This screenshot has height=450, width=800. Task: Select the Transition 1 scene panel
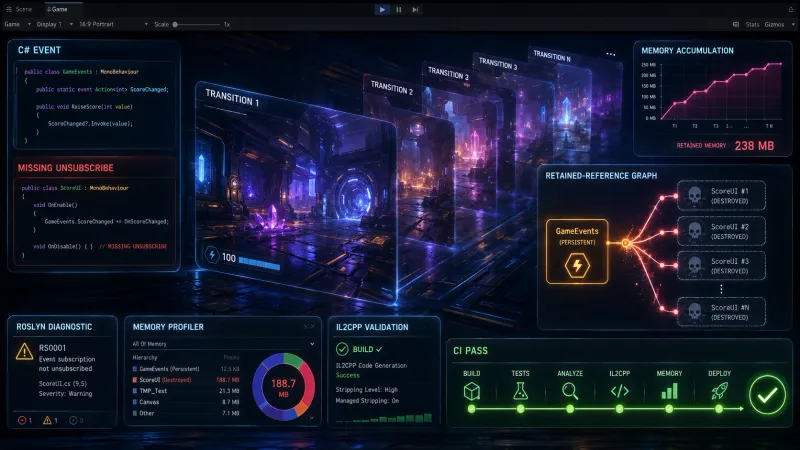click(x=296, y=194)
